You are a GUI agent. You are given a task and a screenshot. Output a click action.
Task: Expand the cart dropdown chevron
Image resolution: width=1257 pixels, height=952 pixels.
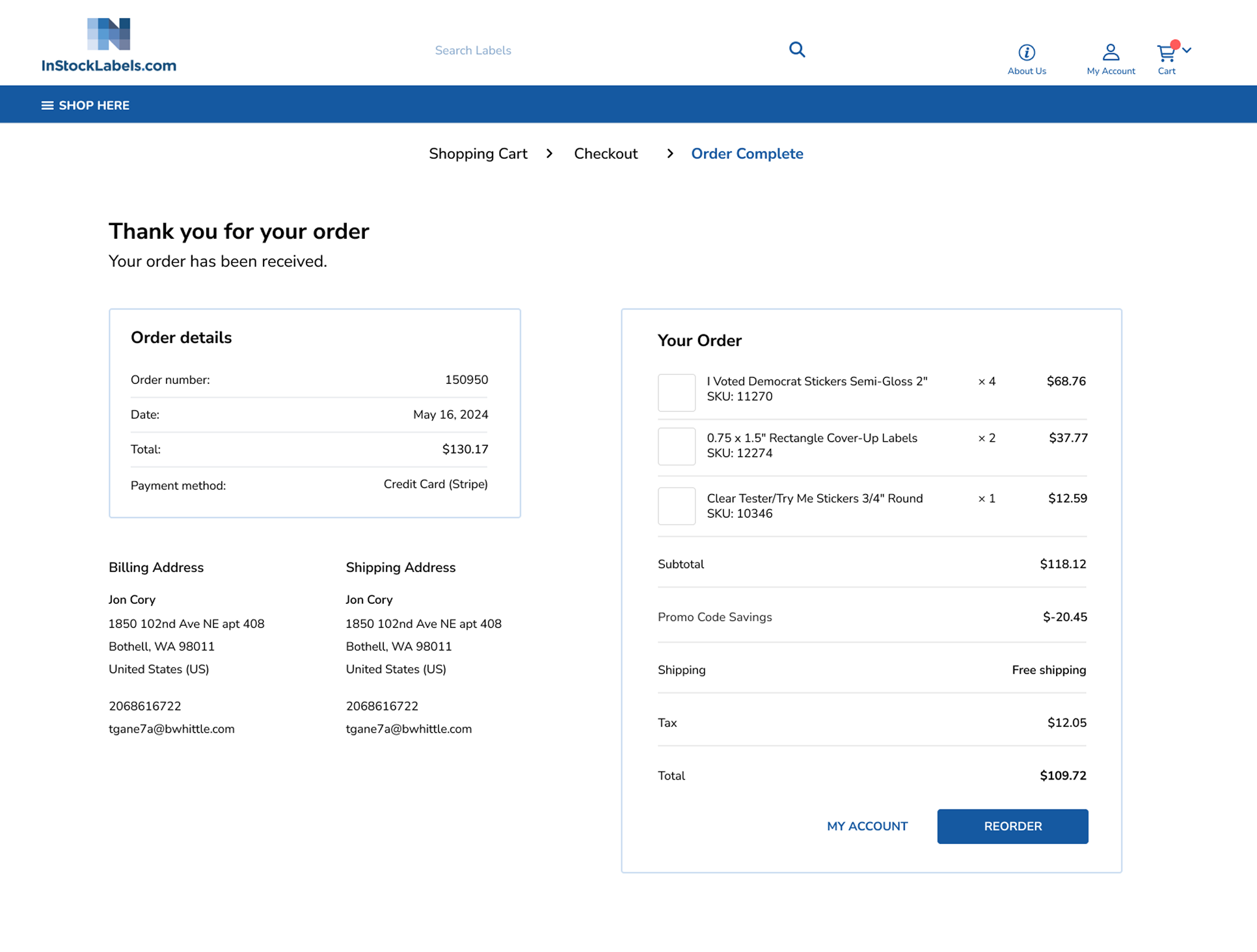pyautogui.click(x=1187, y=50)
